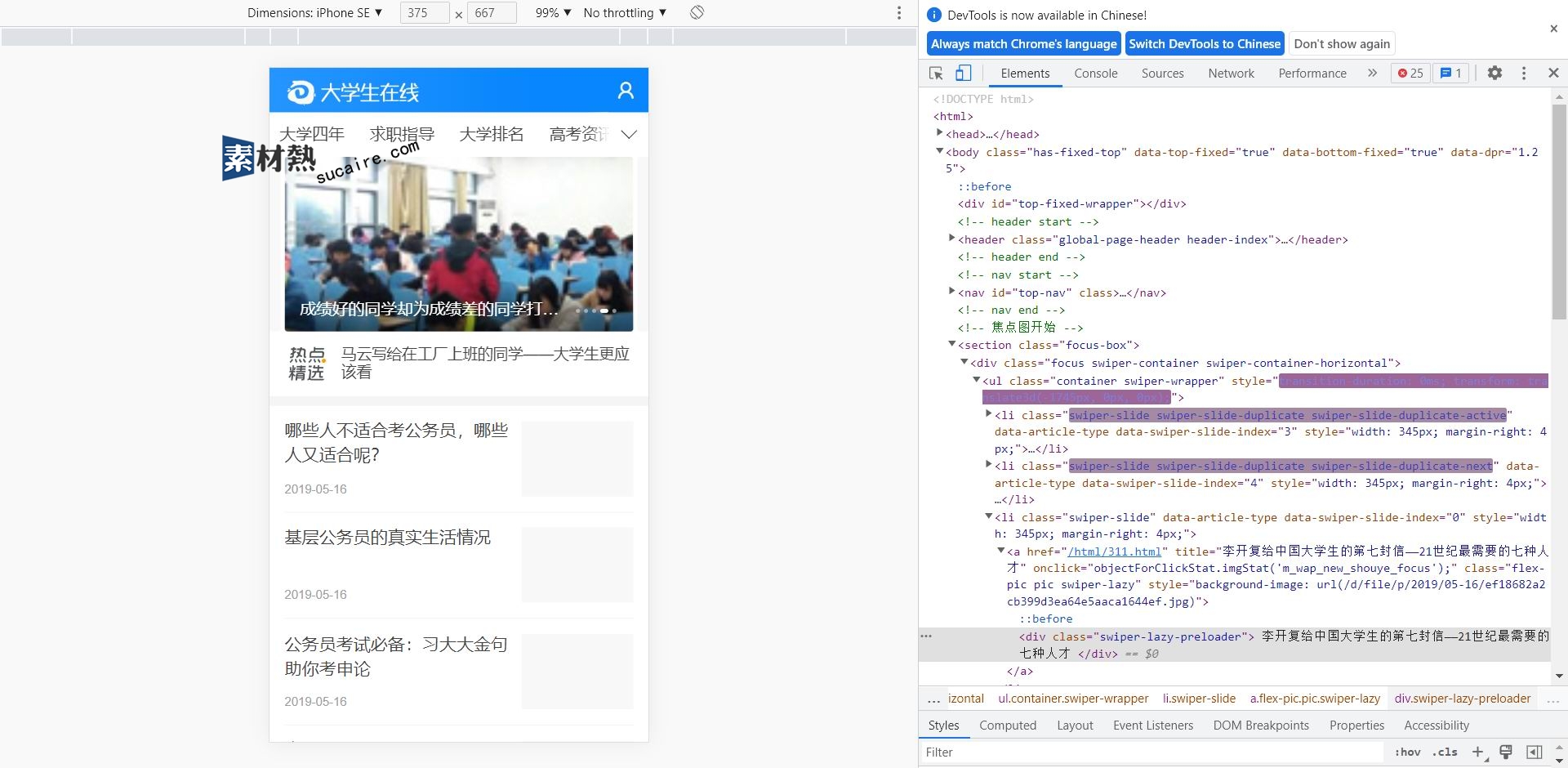Click the rotate device orientation icon

click(697, 13)
